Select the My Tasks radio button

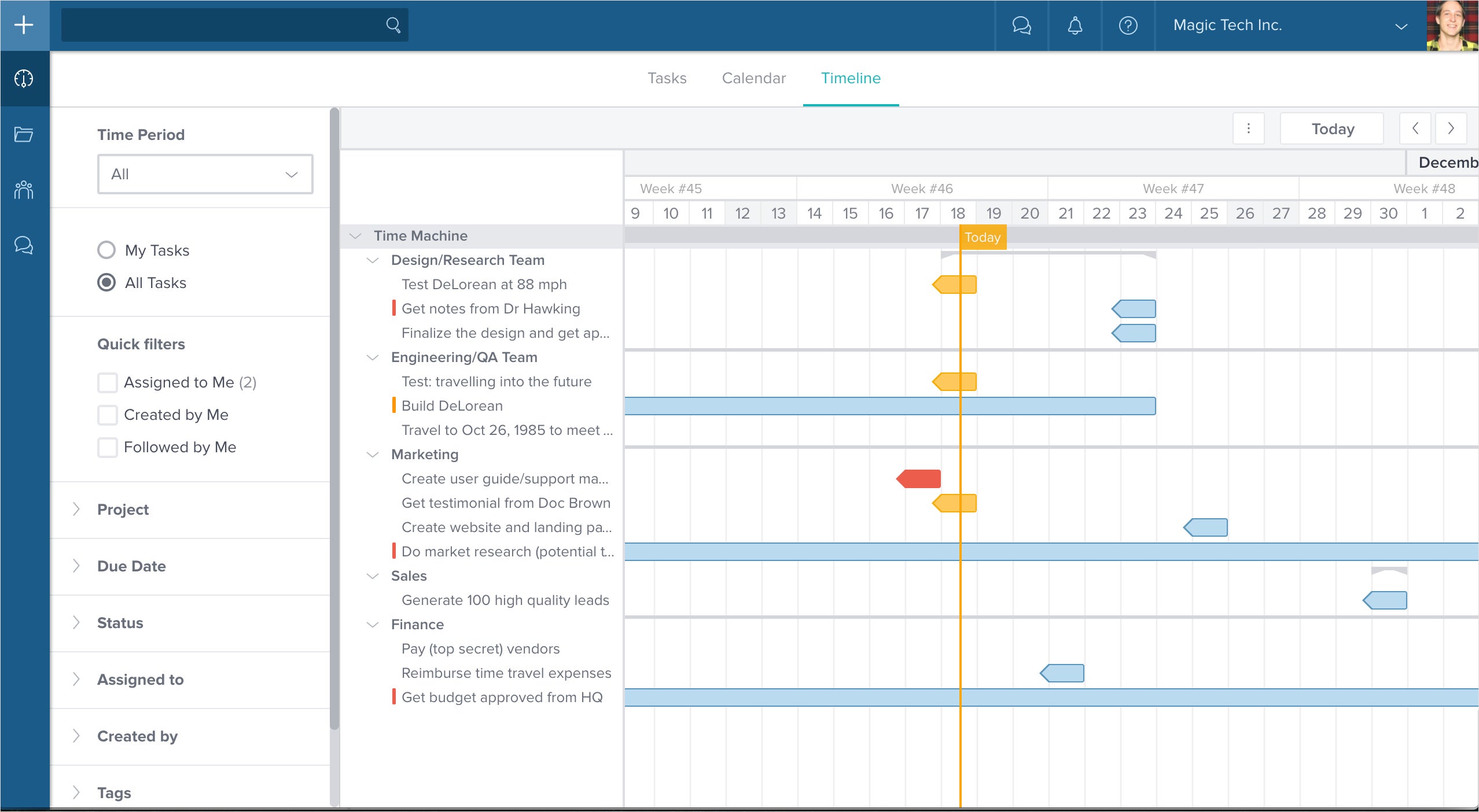[x=106, y=250]
